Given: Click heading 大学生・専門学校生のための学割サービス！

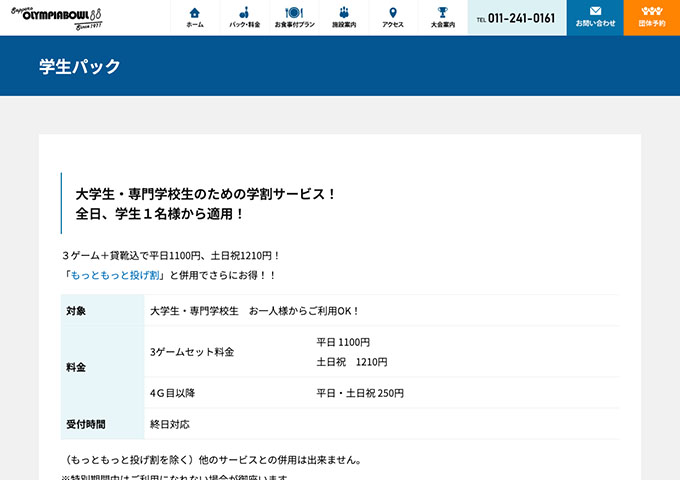Looking at the screenshot, I should (x=206, y=194).
